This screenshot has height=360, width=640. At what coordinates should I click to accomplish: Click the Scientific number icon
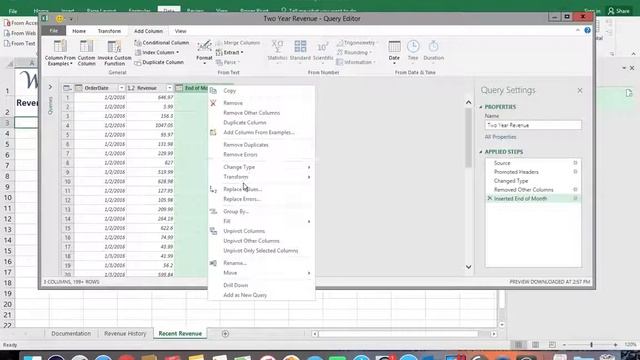click(x=323, y=47)
